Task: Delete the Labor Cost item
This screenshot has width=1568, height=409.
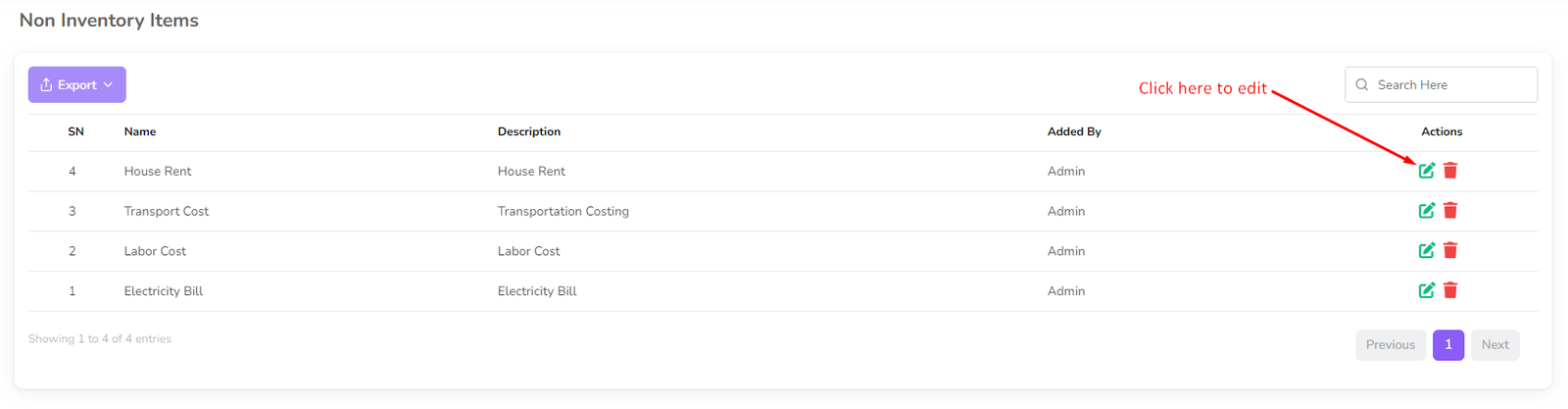Action: click(1450, 251)
